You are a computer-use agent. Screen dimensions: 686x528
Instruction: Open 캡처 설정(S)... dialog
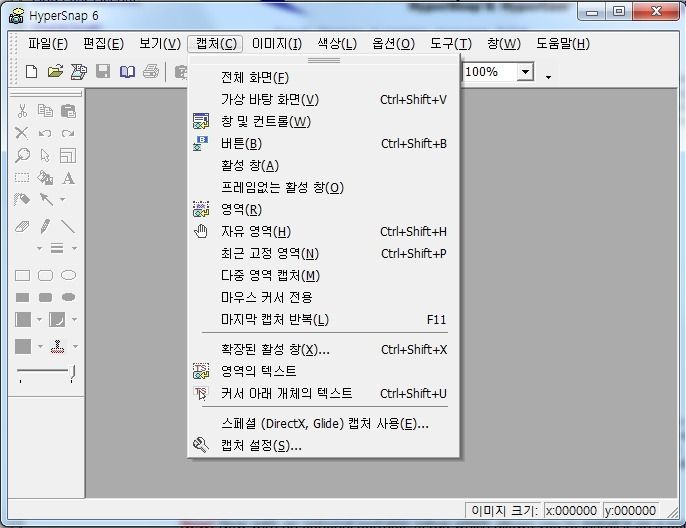[x=324, y=446]
